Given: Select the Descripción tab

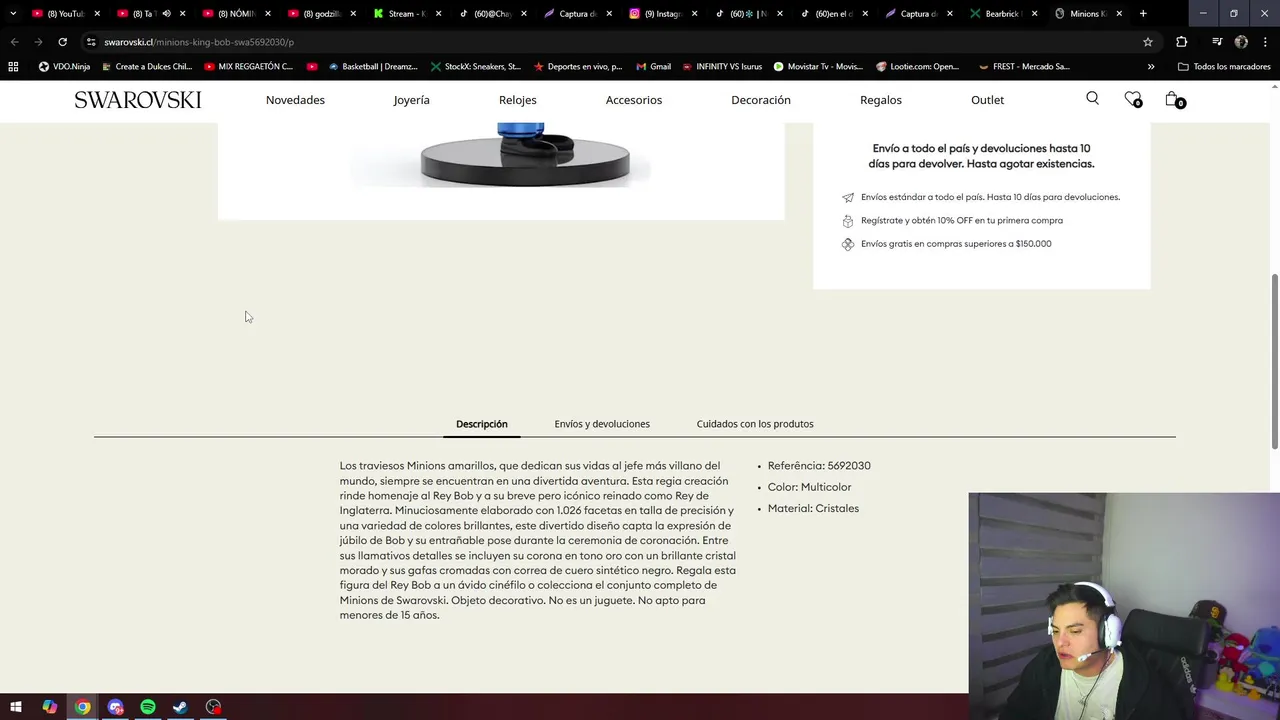Looking at the screenshot, I should [481, 424].
